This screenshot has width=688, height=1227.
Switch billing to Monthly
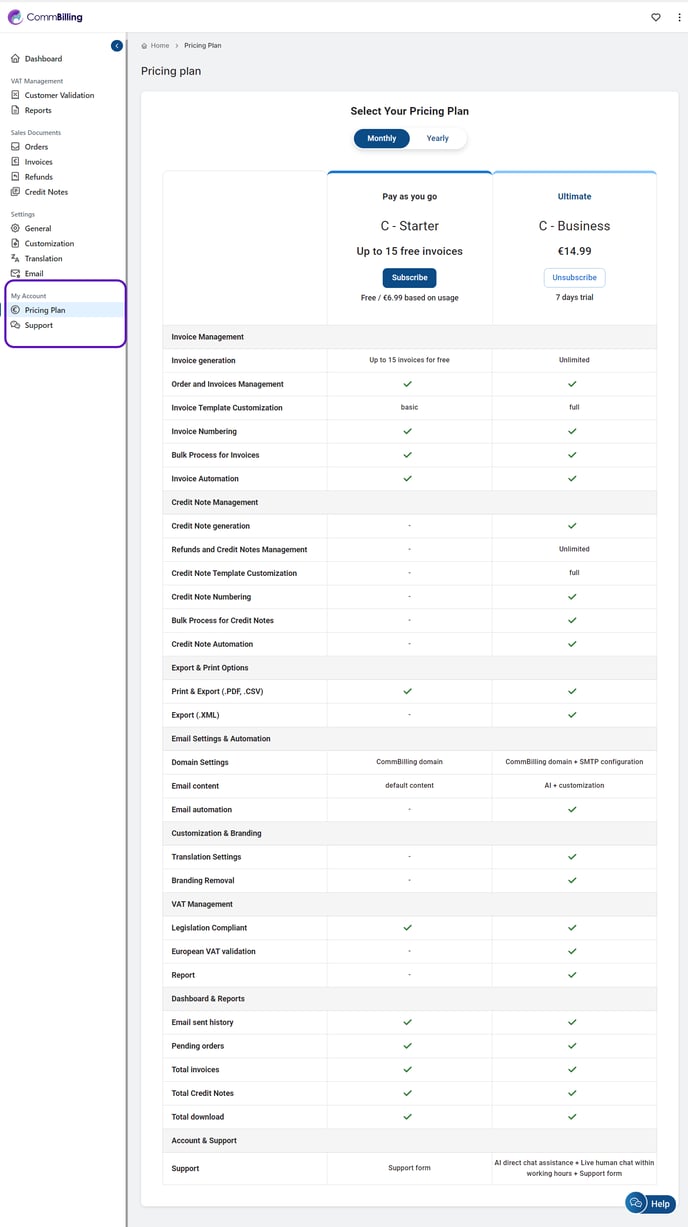(382, 139)
